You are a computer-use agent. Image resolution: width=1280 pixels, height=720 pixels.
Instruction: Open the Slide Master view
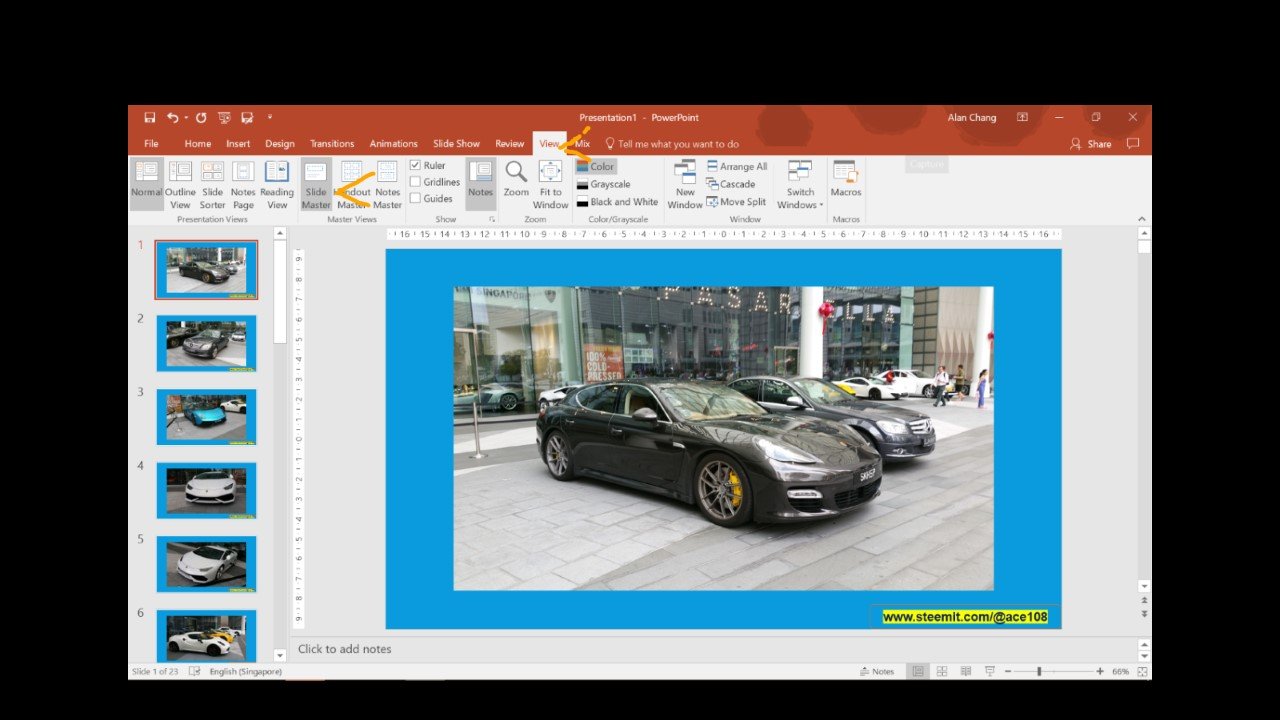click(316, 184)
